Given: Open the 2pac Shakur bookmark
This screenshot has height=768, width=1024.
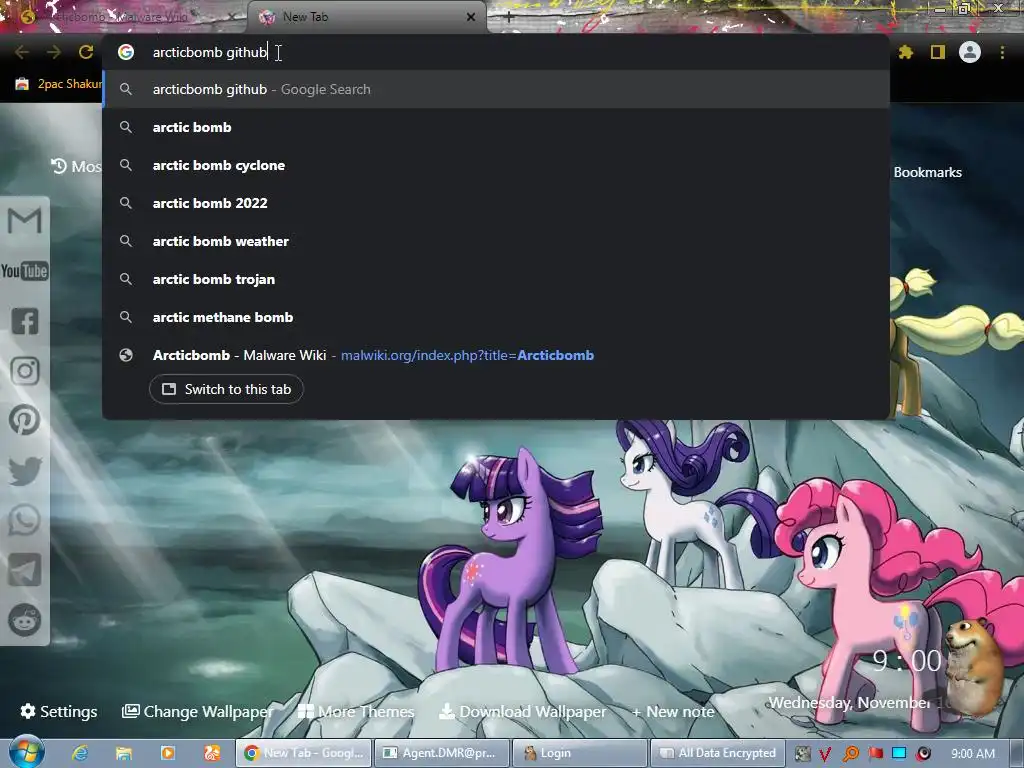Looking at the screenshot, I should pos(59,84).
